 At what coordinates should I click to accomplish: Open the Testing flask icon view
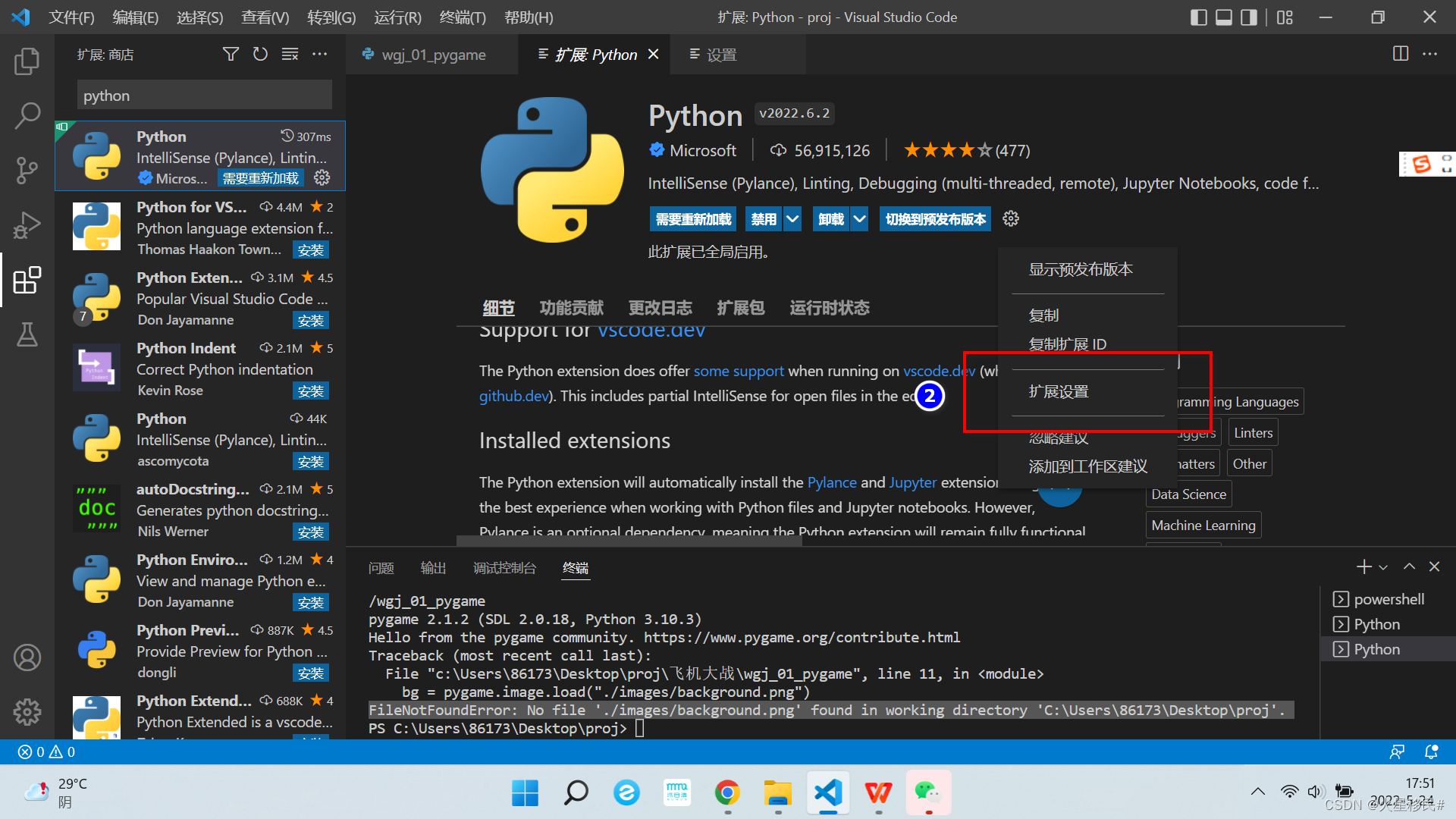coord(27,334)
